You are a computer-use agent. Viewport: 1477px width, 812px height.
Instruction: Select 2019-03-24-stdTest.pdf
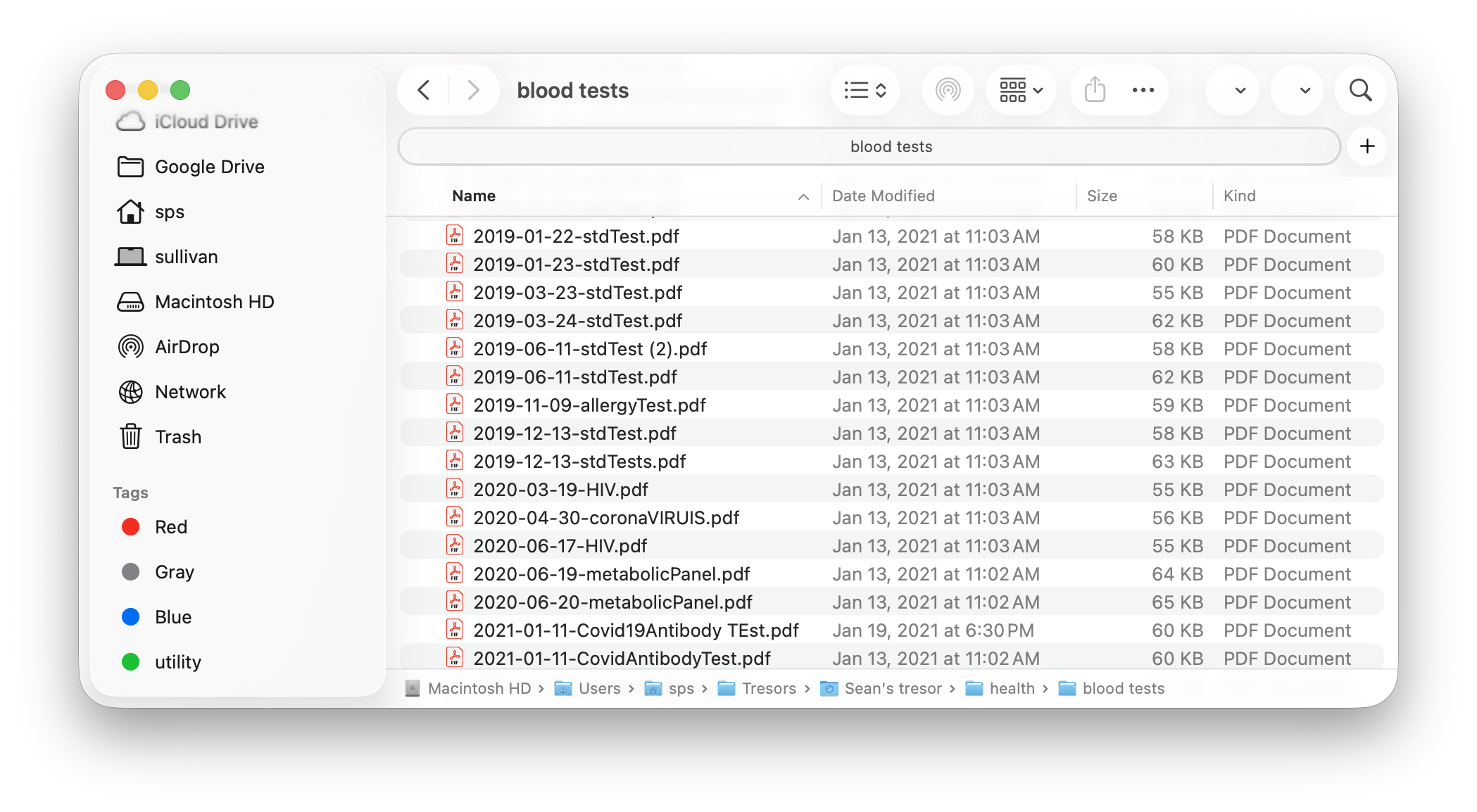point(891,321)
